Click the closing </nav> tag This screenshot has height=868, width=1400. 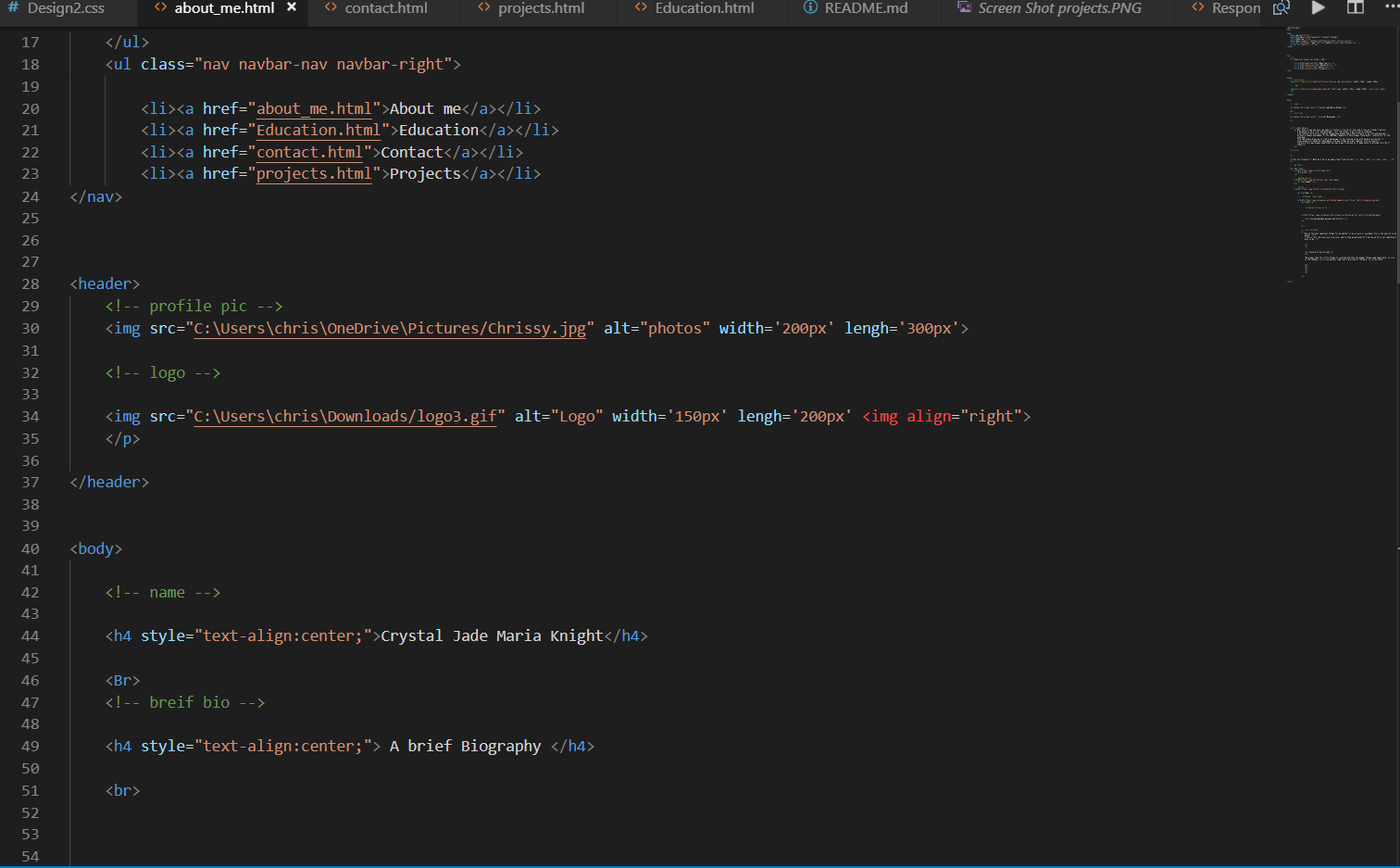point(96,196)
